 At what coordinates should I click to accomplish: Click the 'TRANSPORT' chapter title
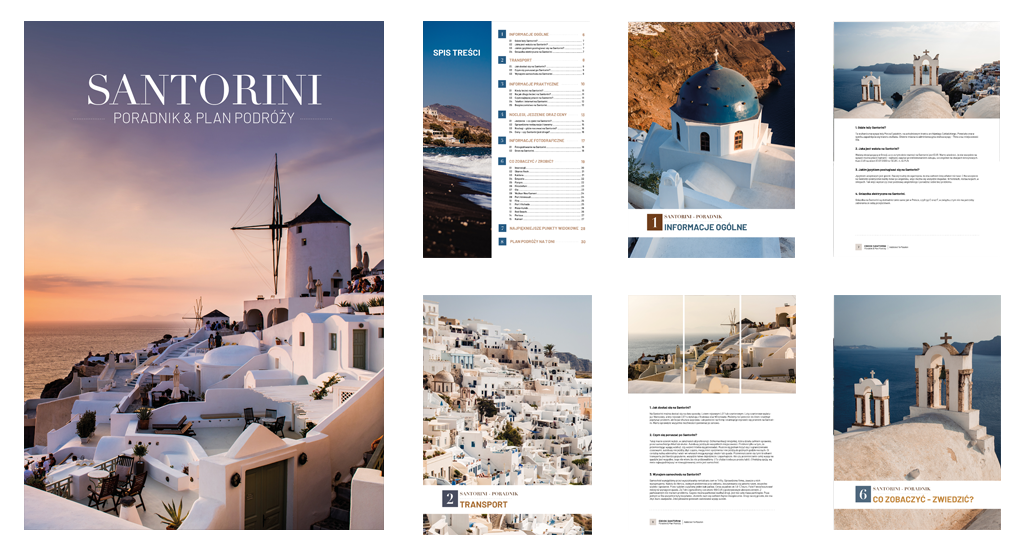click(483, 504)
